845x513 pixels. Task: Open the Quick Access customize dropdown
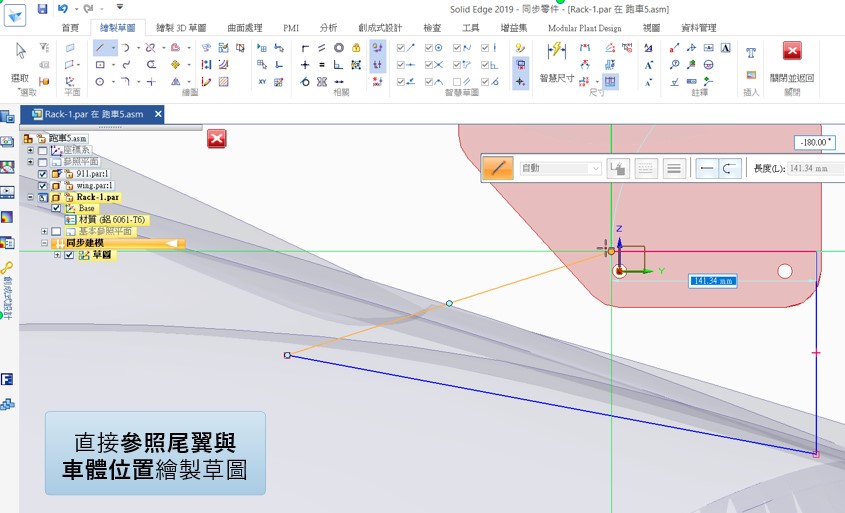(120, 8)
